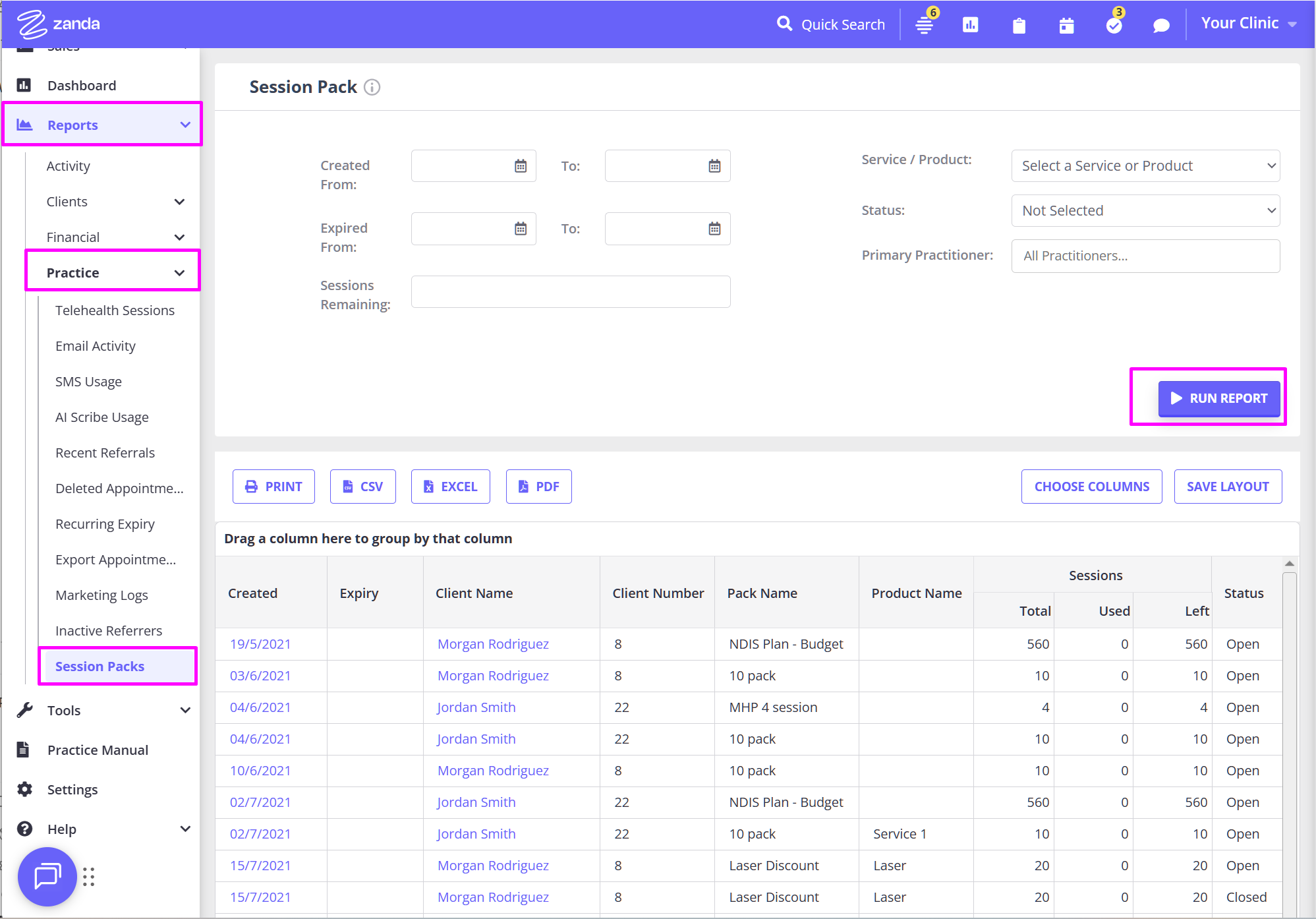
Task: Open the Status dropdown
Action: coord(1145,211)
